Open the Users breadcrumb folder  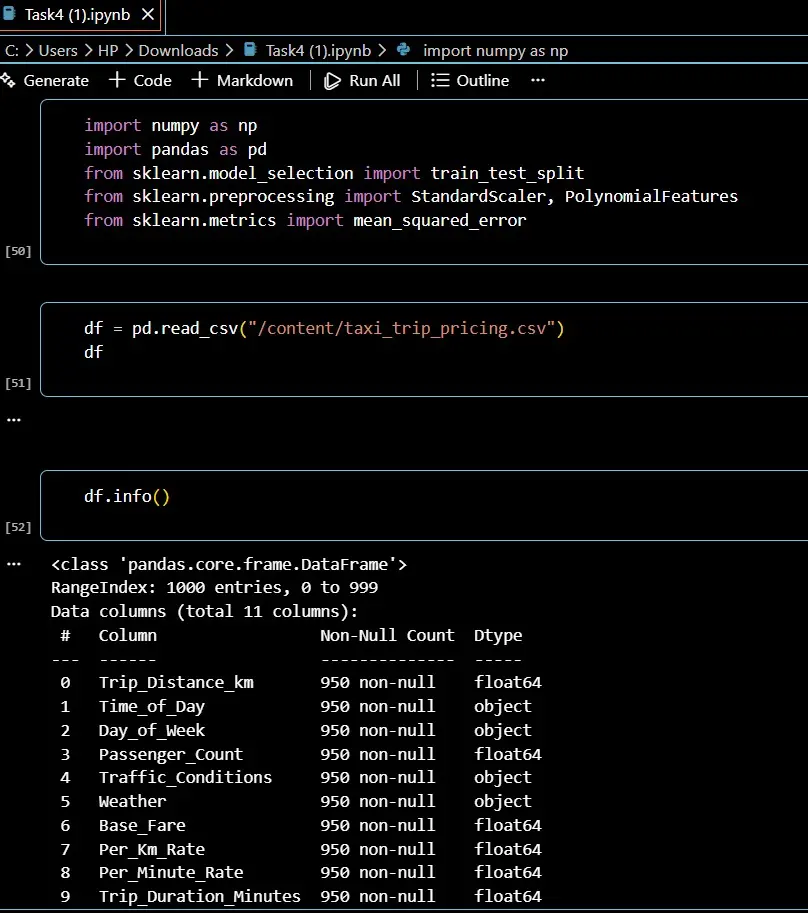tap(58, 51)
